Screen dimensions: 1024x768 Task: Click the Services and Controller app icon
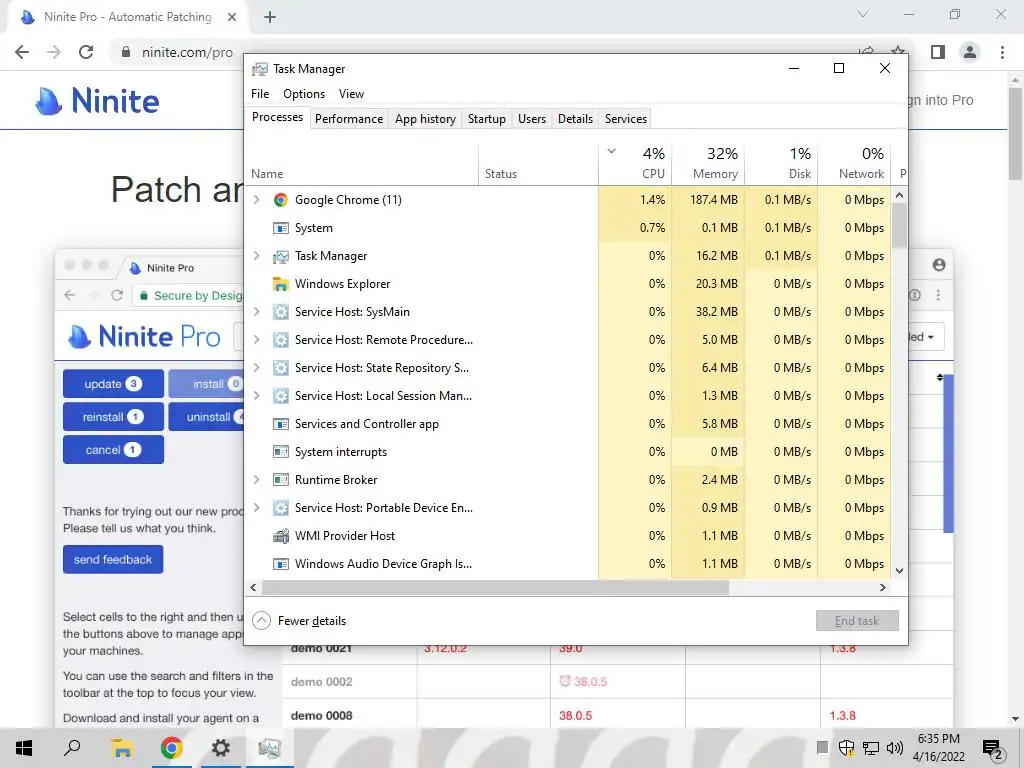pos(281,424)
